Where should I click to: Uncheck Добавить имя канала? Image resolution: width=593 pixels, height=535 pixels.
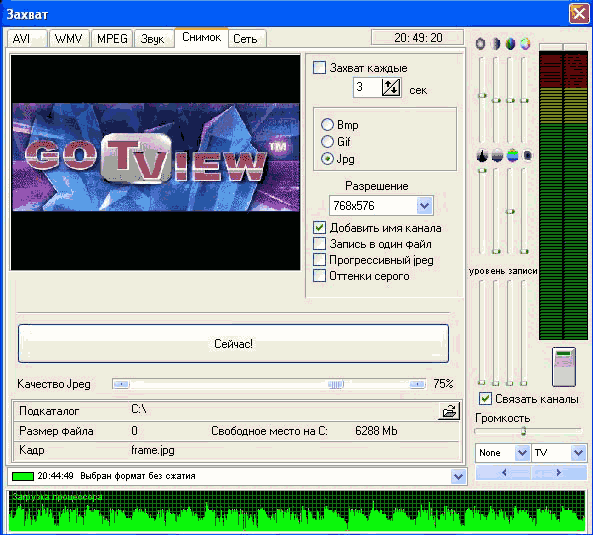[x=319, y=228]
